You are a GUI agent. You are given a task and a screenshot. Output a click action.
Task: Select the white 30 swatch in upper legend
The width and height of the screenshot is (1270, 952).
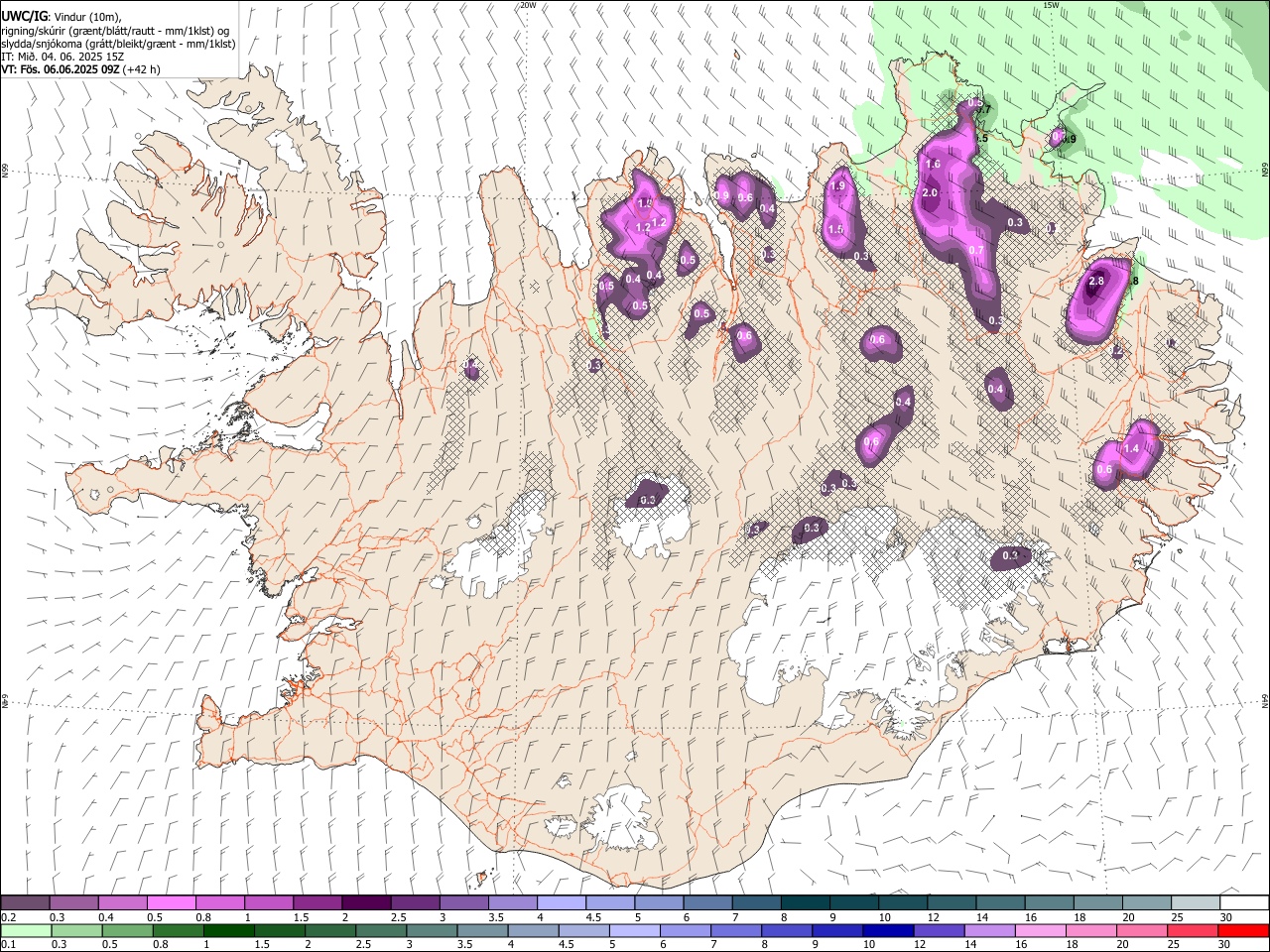[x=1242, y=902]
